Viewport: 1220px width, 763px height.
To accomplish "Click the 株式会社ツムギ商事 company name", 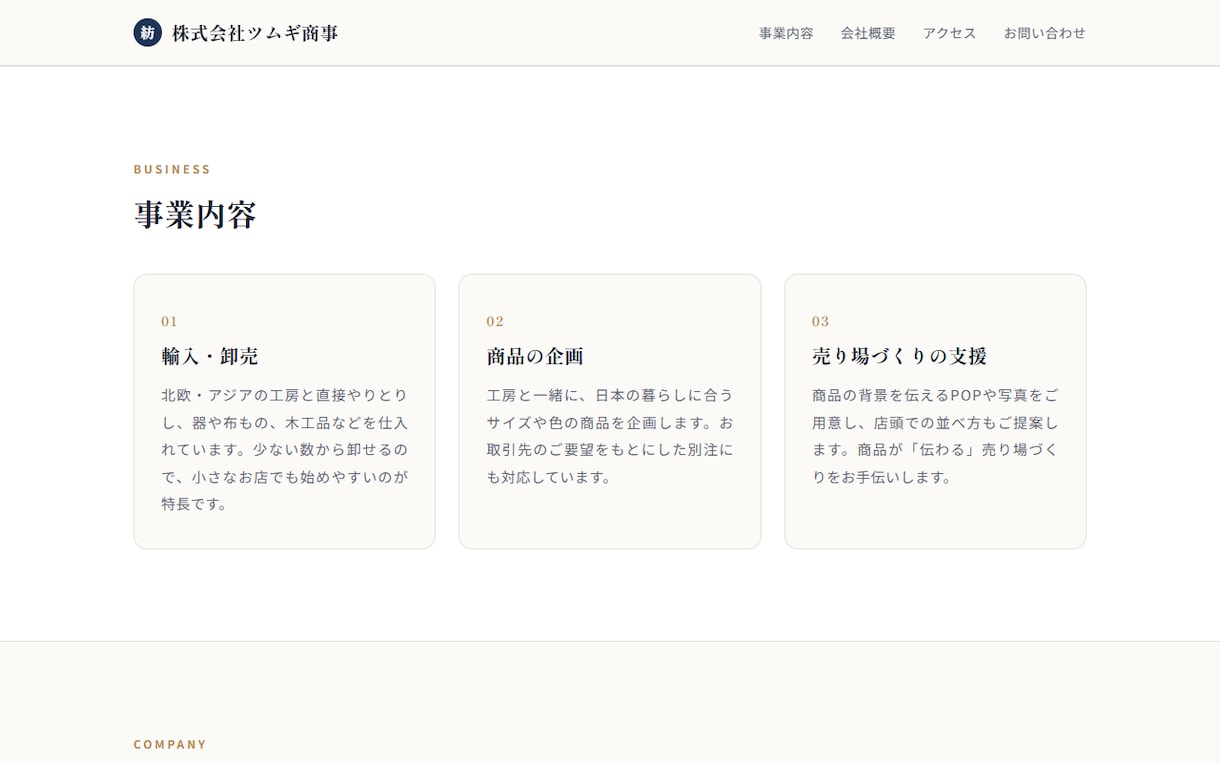I will coord(255,33).
